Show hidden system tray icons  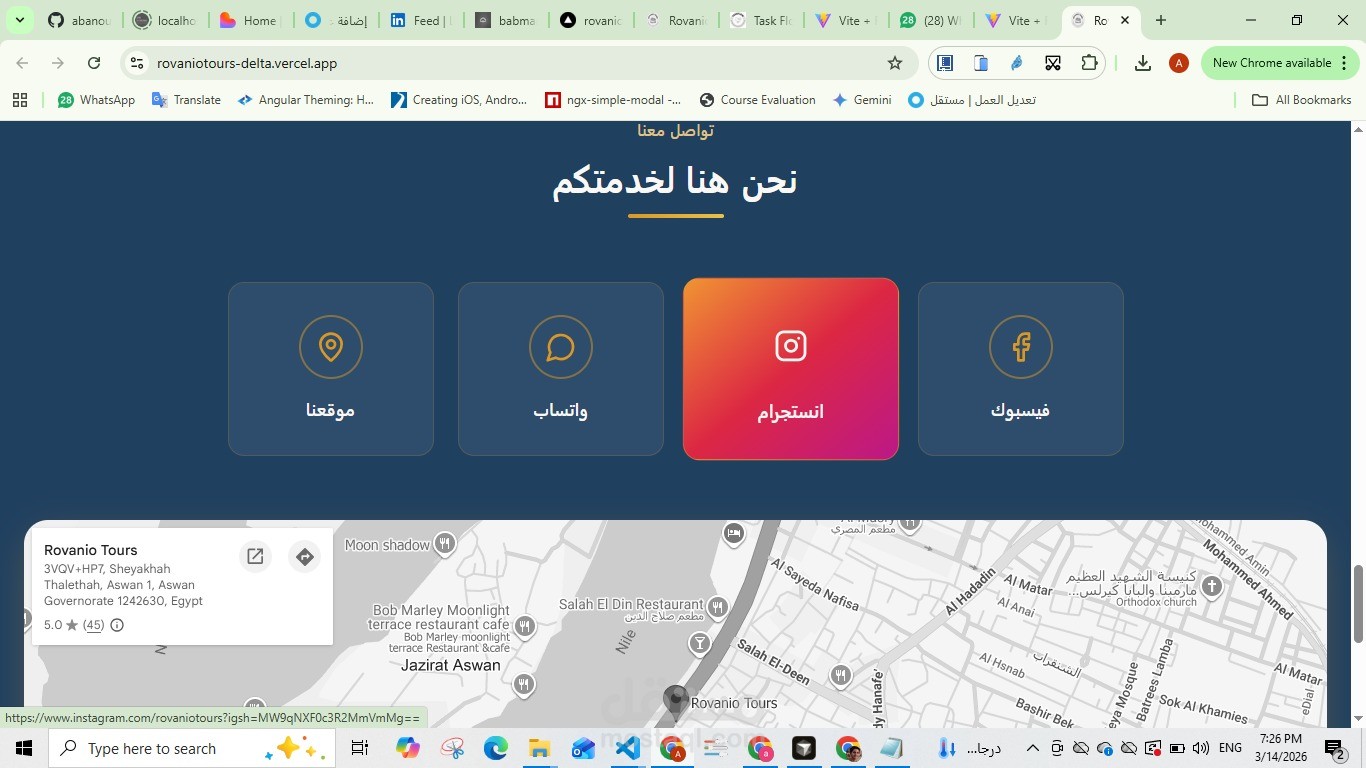click(1033, 748)
